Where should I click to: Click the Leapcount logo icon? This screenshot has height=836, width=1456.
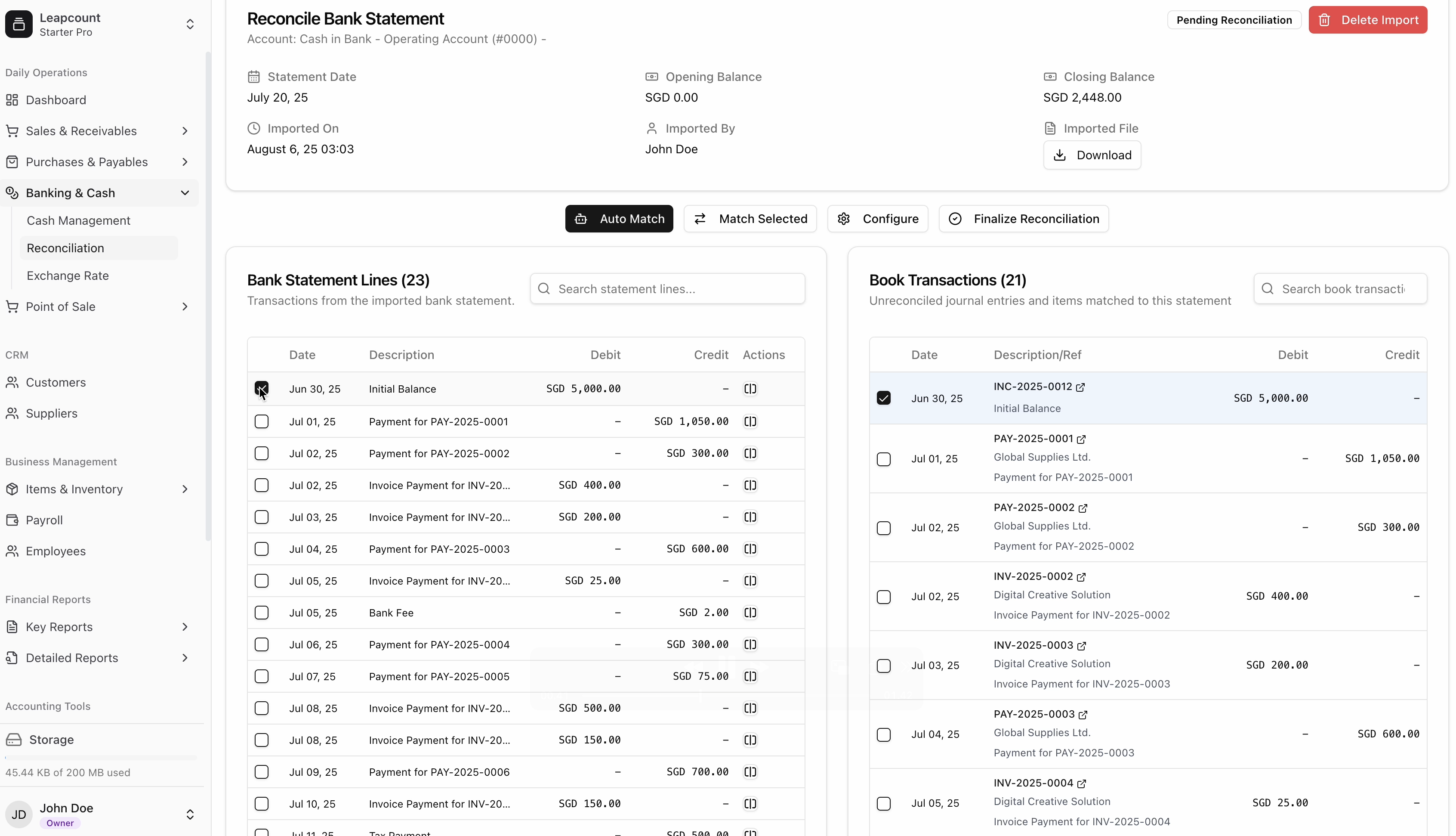(x=19, y=24)
